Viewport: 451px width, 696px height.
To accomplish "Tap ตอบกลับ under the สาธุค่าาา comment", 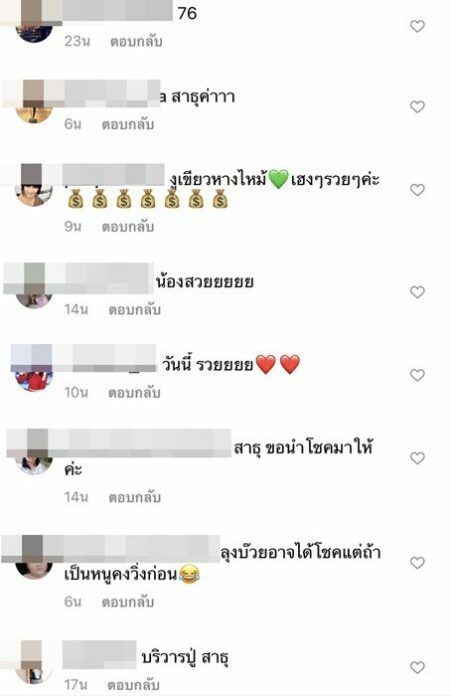I will tap(128, 125).
